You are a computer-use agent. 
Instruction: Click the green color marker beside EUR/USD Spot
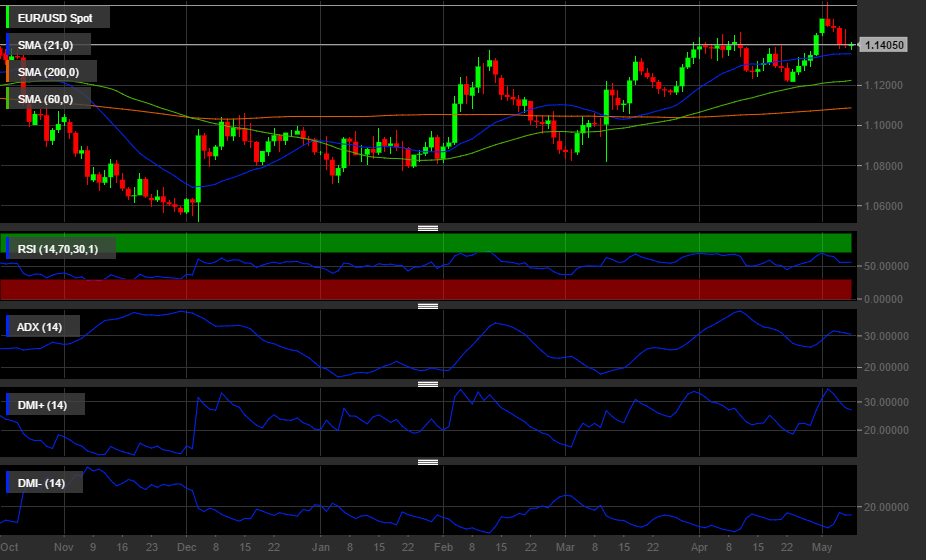(x=9, y=18)
